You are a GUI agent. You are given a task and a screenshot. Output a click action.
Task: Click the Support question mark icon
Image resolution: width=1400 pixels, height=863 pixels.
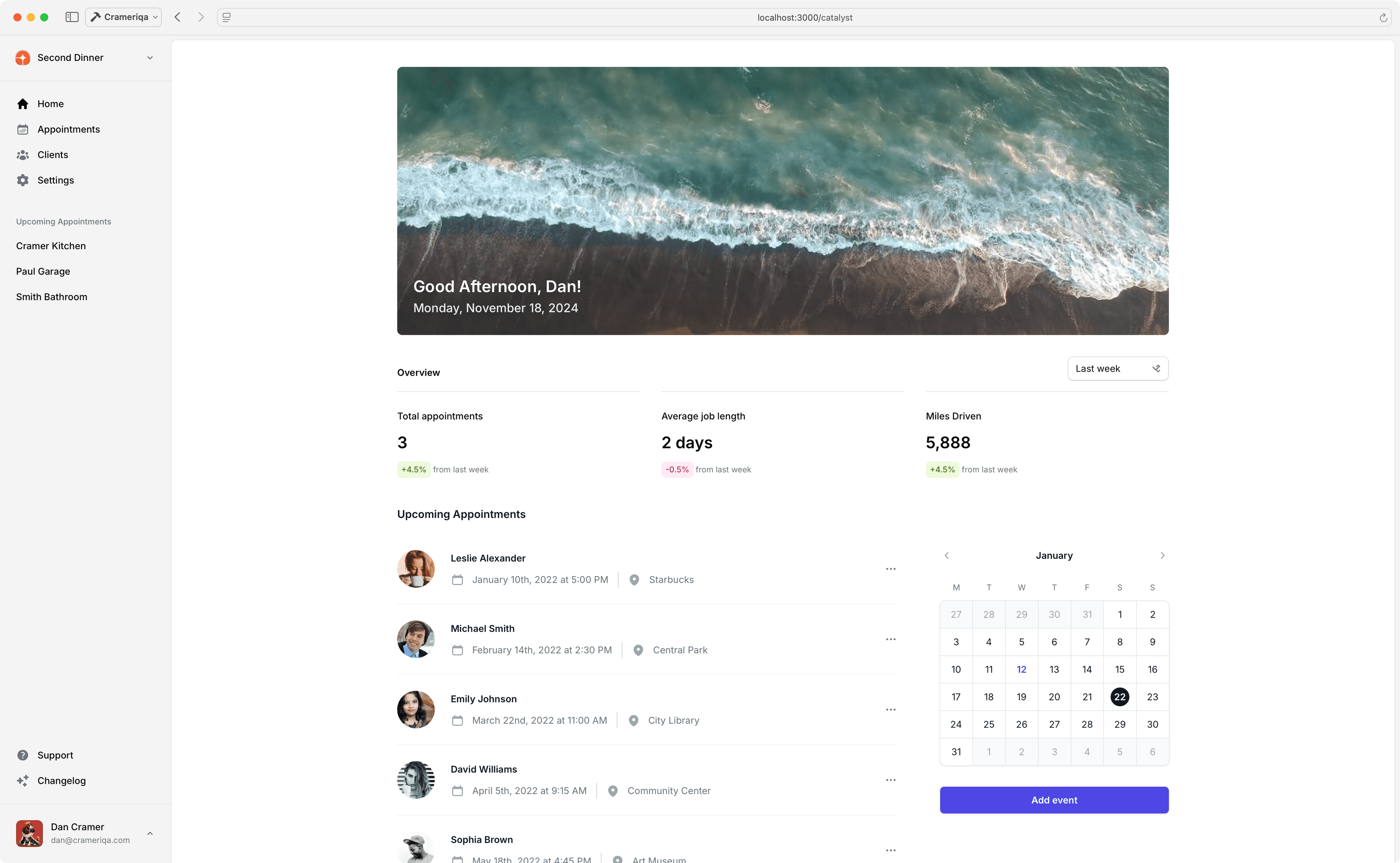[x=23, y=755]
